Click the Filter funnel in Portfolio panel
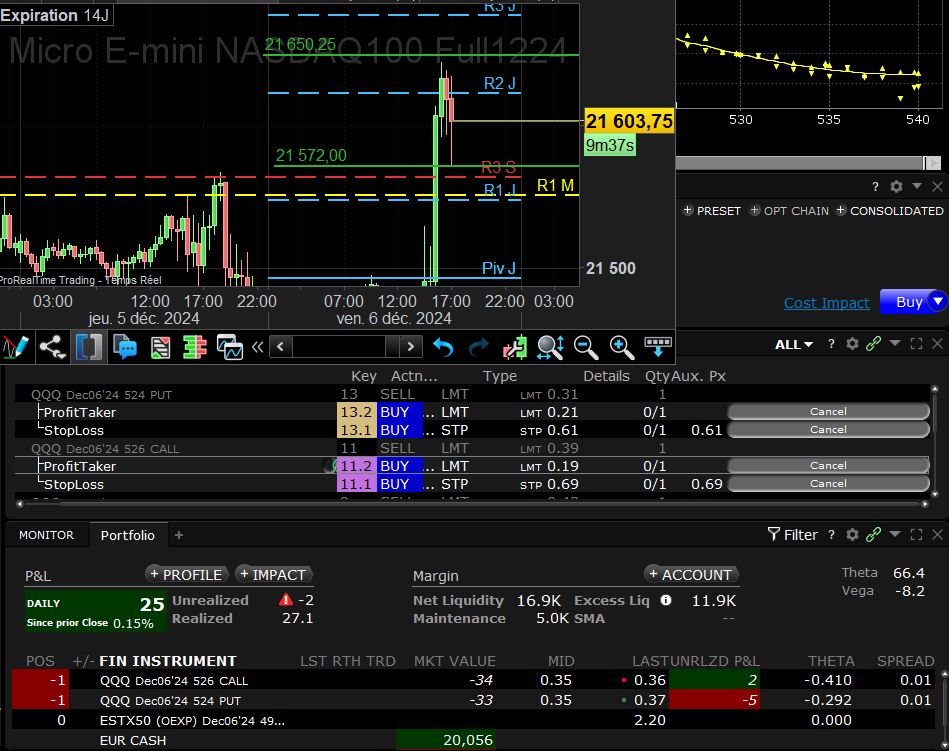 pos(792,535)
